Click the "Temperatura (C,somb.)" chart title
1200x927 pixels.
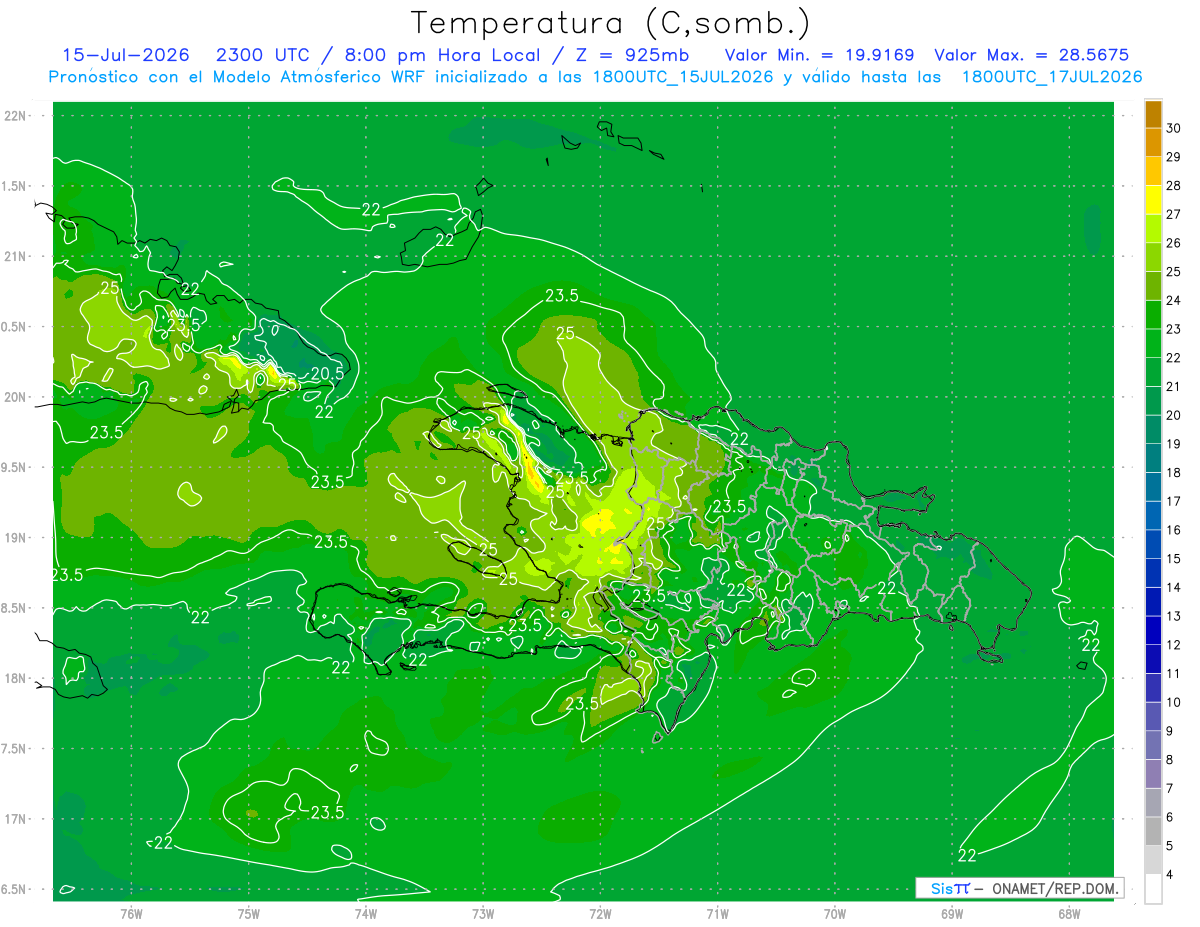(x=610, y=22)
